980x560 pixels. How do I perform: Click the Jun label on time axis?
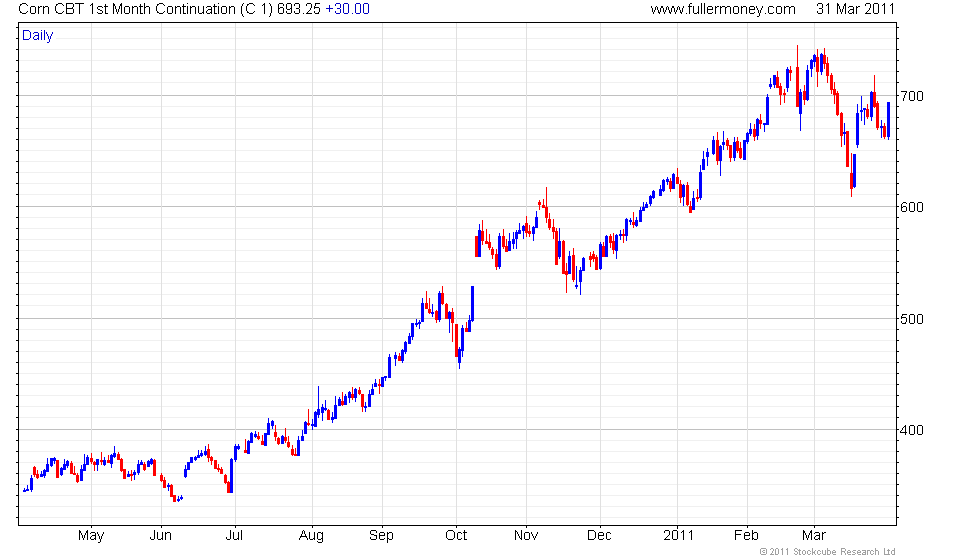[x=161, y=536]
